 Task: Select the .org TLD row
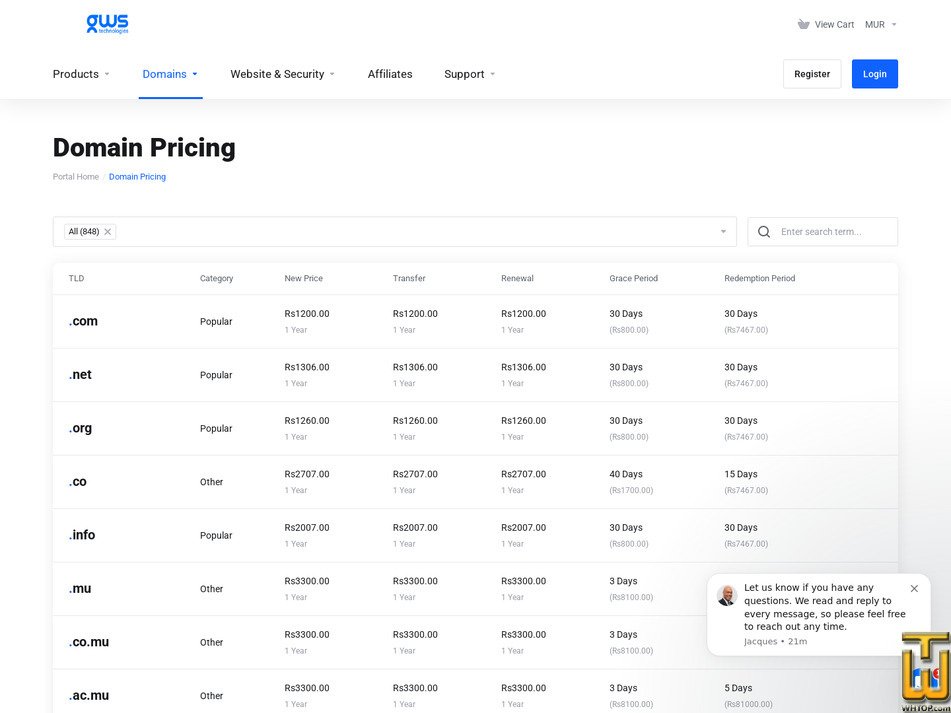[x=476, y=428]
